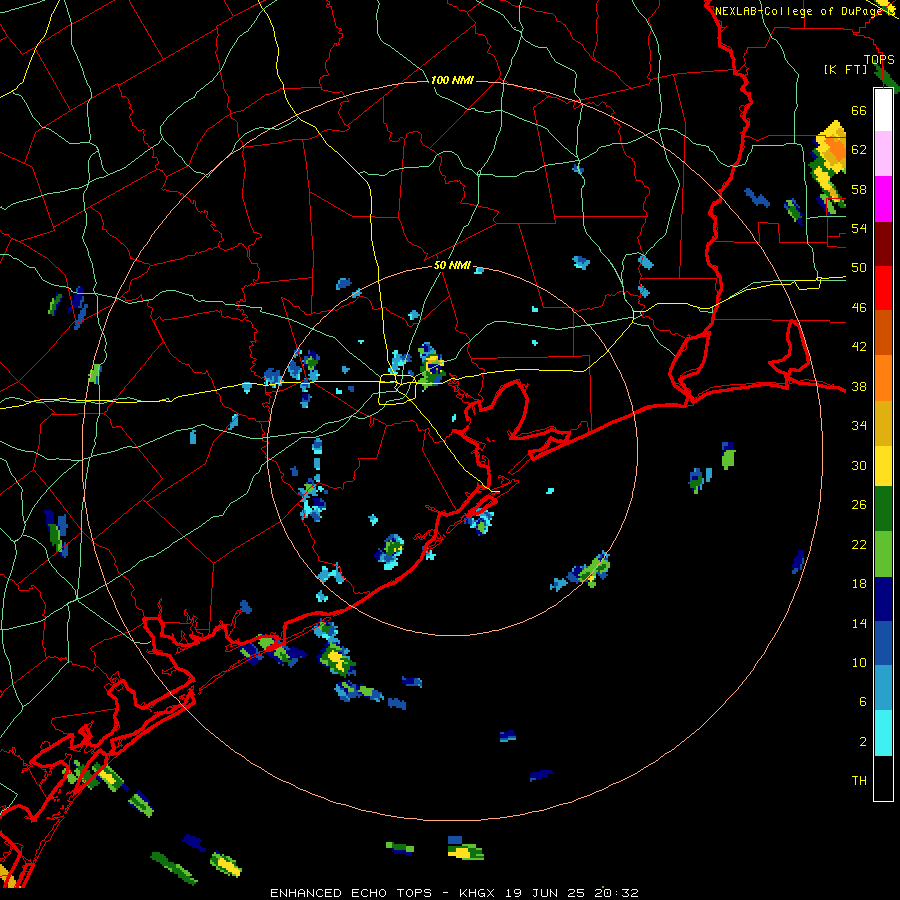Click the "50" legend value
This screenshot has height=900, width=900.
859,268
